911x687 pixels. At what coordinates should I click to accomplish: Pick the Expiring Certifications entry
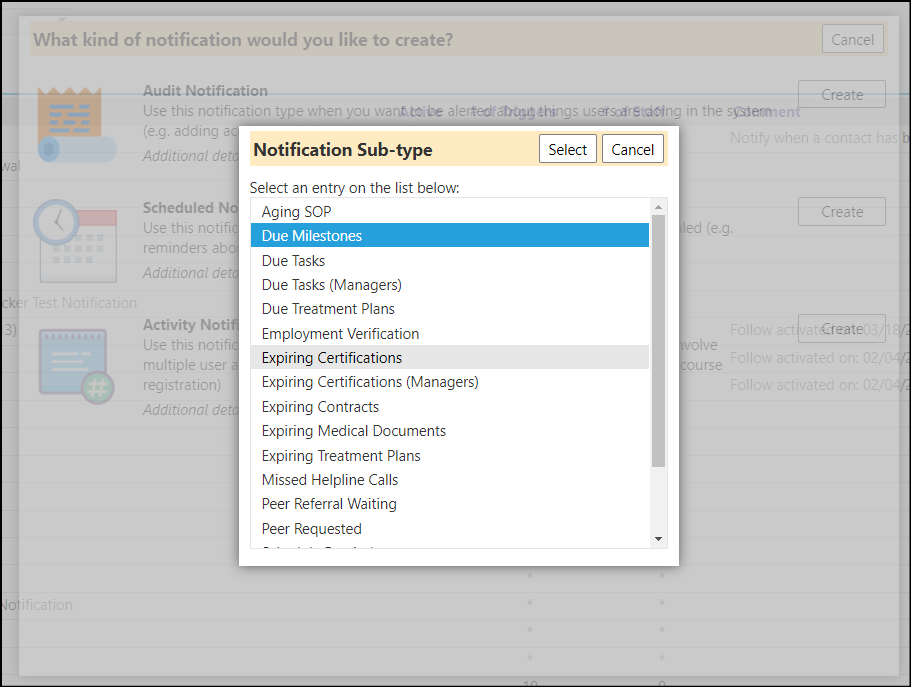pos(450,357)
